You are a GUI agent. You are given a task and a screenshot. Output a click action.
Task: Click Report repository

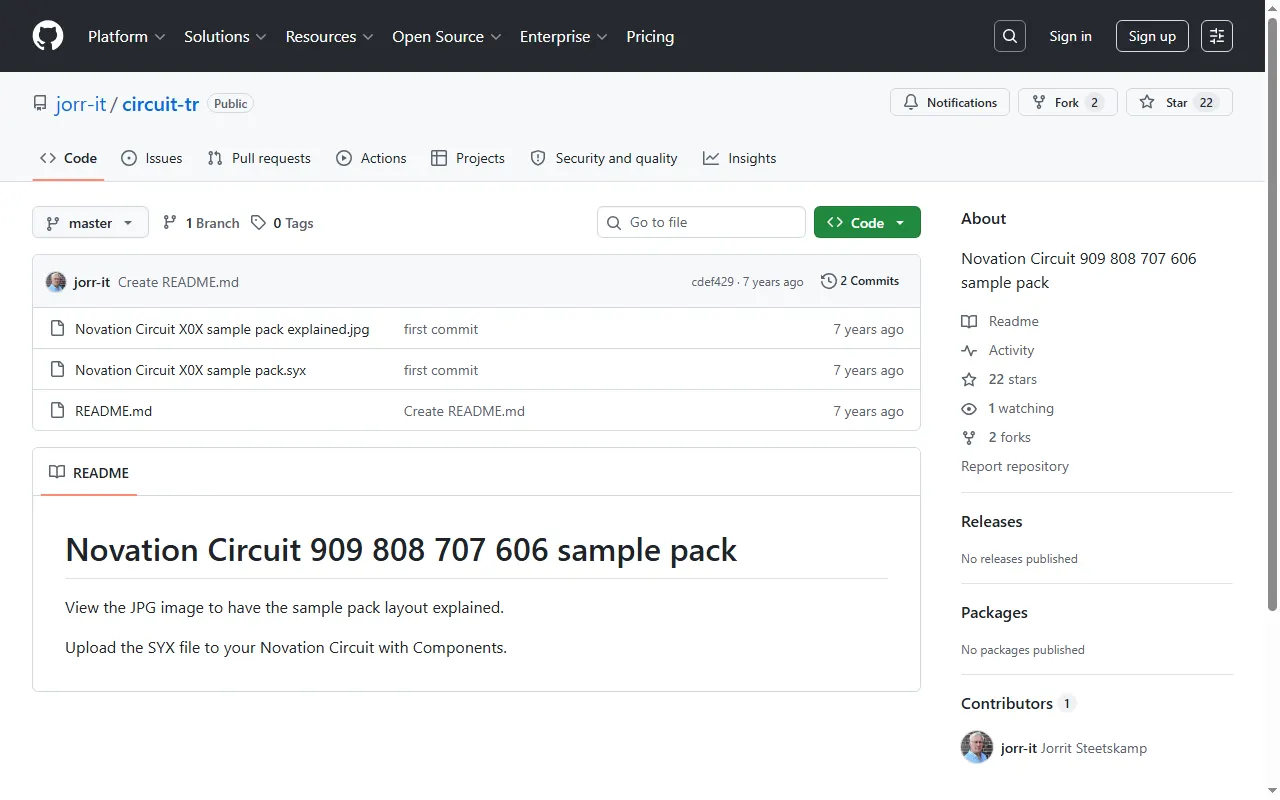tap(1015, 466)
